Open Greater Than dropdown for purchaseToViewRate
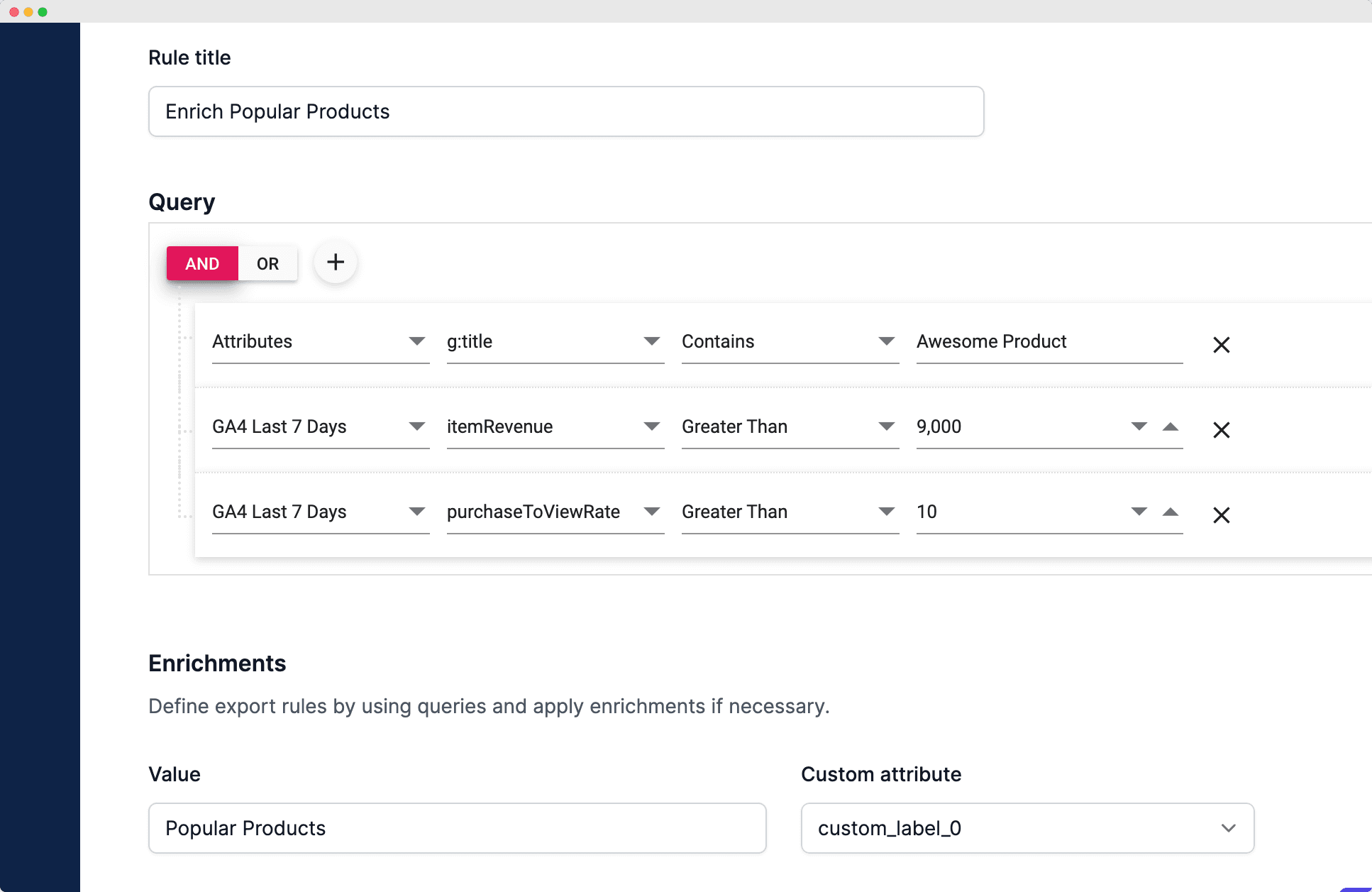The image size is (1372, 892). (x=790, y=512)
